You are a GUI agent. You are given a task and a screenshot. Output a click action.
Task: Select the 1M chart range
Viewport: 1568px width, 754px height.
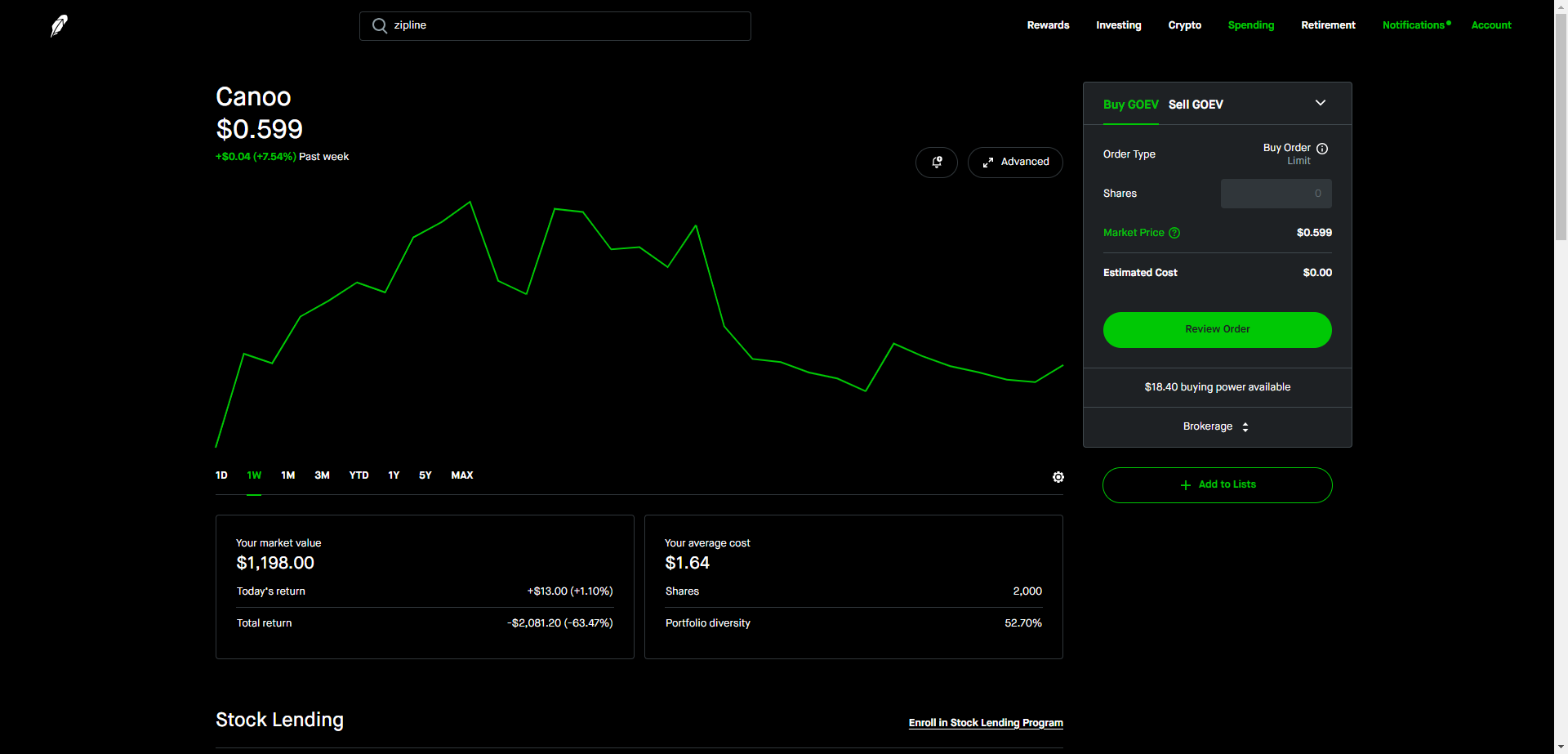point(287,475)
